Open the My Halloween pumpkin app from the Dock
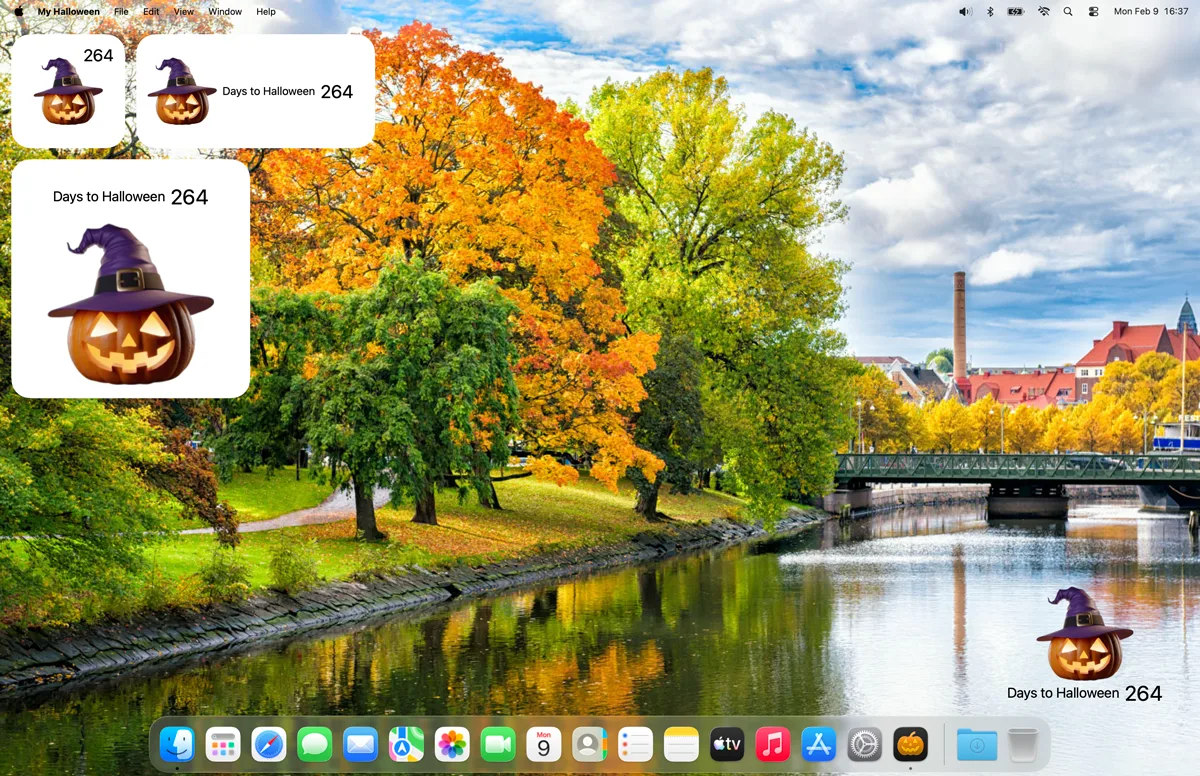This screenshot has height=776, width=1200. tap(908, 744)
